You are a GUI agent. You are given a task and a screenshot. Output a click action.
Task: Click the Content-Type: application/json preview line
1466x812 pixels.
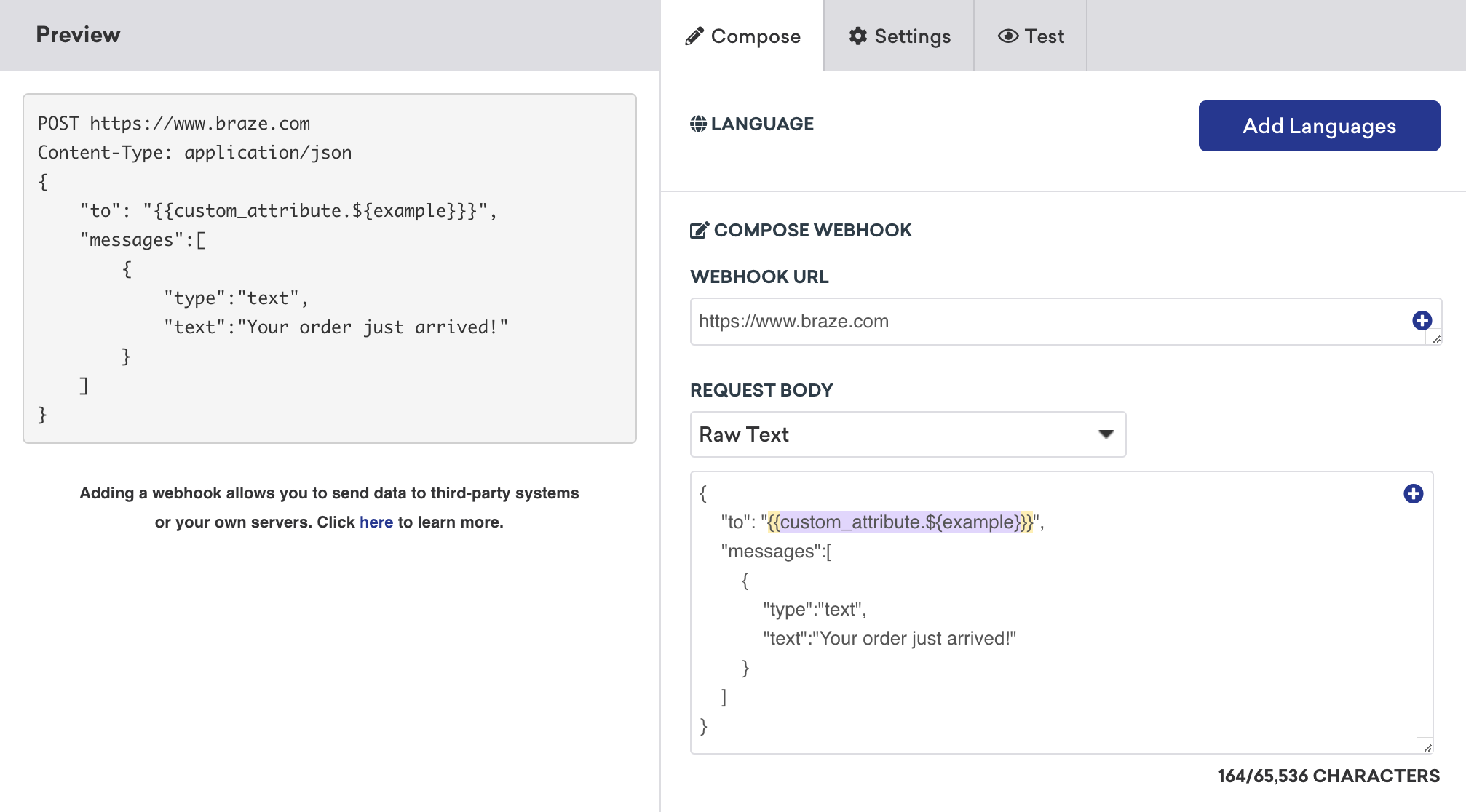pyautogui.click(x=195, y=152)
